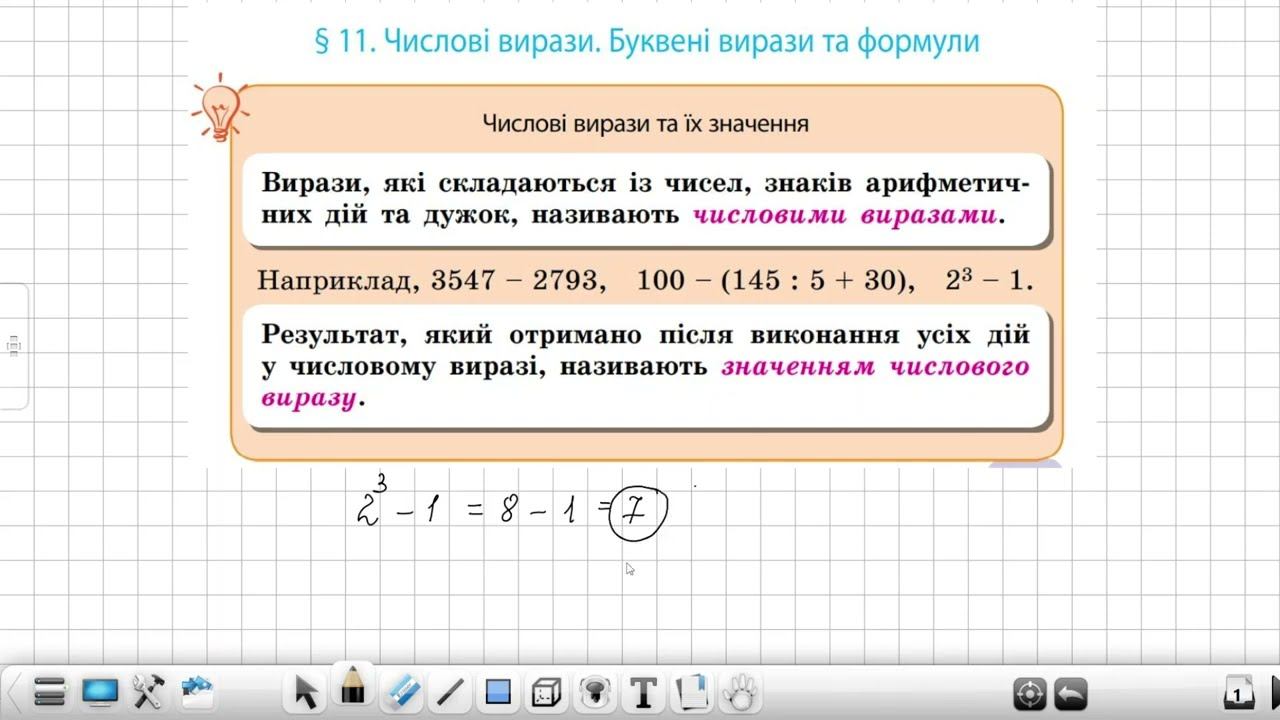Image resolution: width=1280 pixels, height=720 pixels.
Task: Click handwritten '8 − 1' expression
Action: pyautogui.click(x=538, y=511)
